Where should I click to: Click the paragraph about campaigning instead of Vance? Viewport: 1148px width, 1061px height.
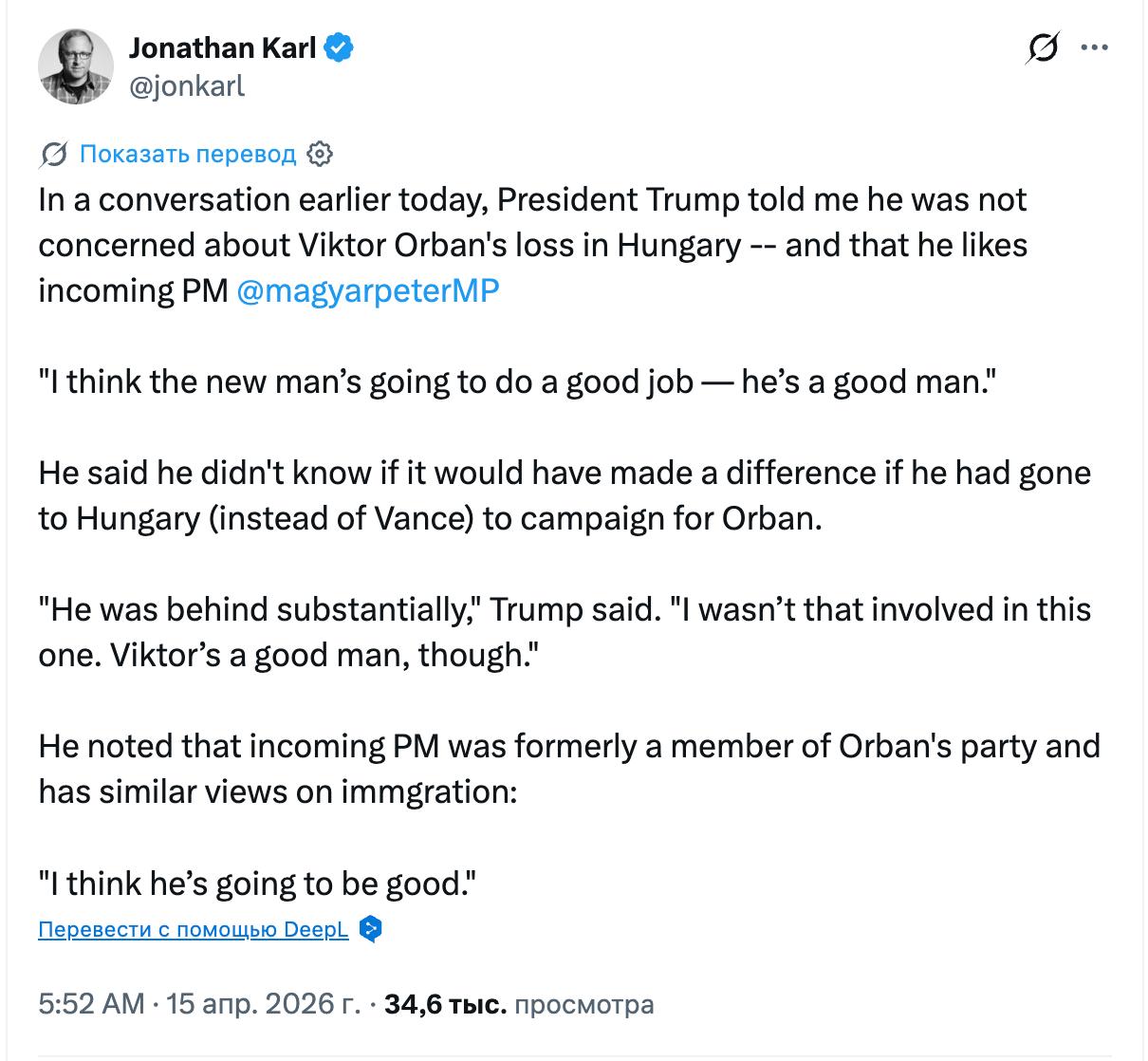click(x=565, y=495)
